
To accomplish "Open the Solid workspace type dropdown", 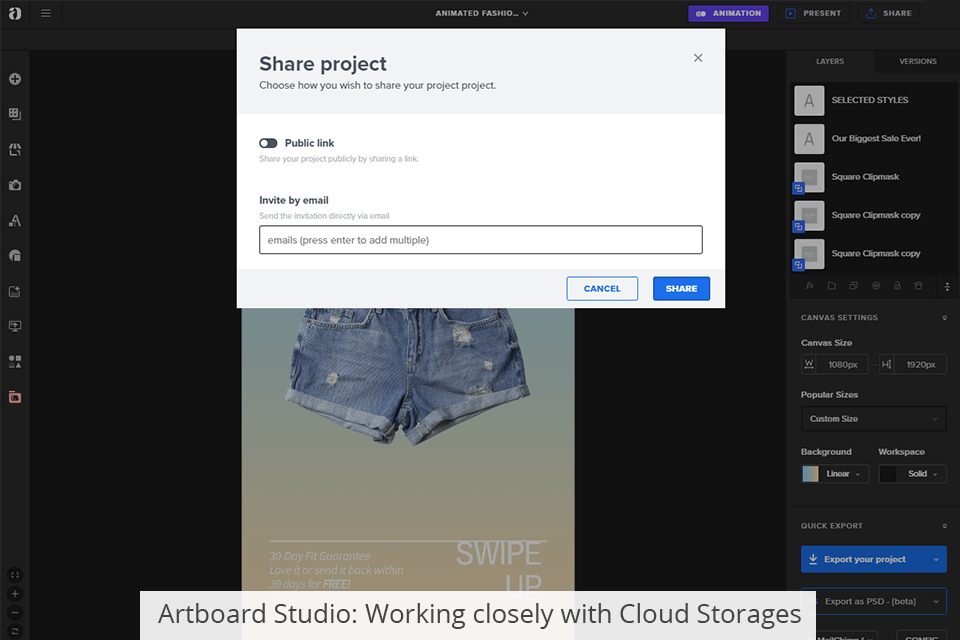I will coord(922,473).
